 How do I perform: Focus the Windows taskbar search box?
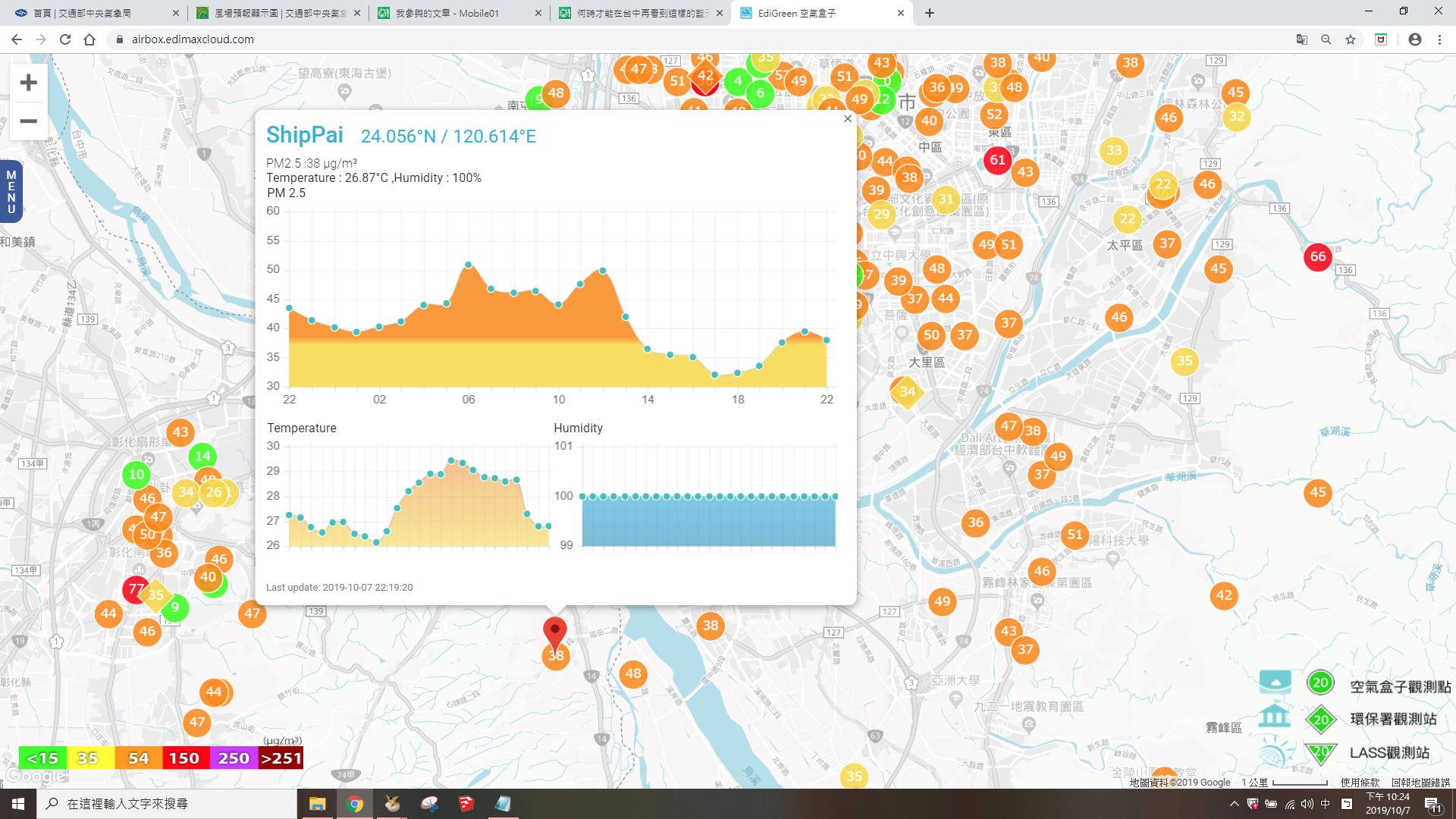coord(167,804)
